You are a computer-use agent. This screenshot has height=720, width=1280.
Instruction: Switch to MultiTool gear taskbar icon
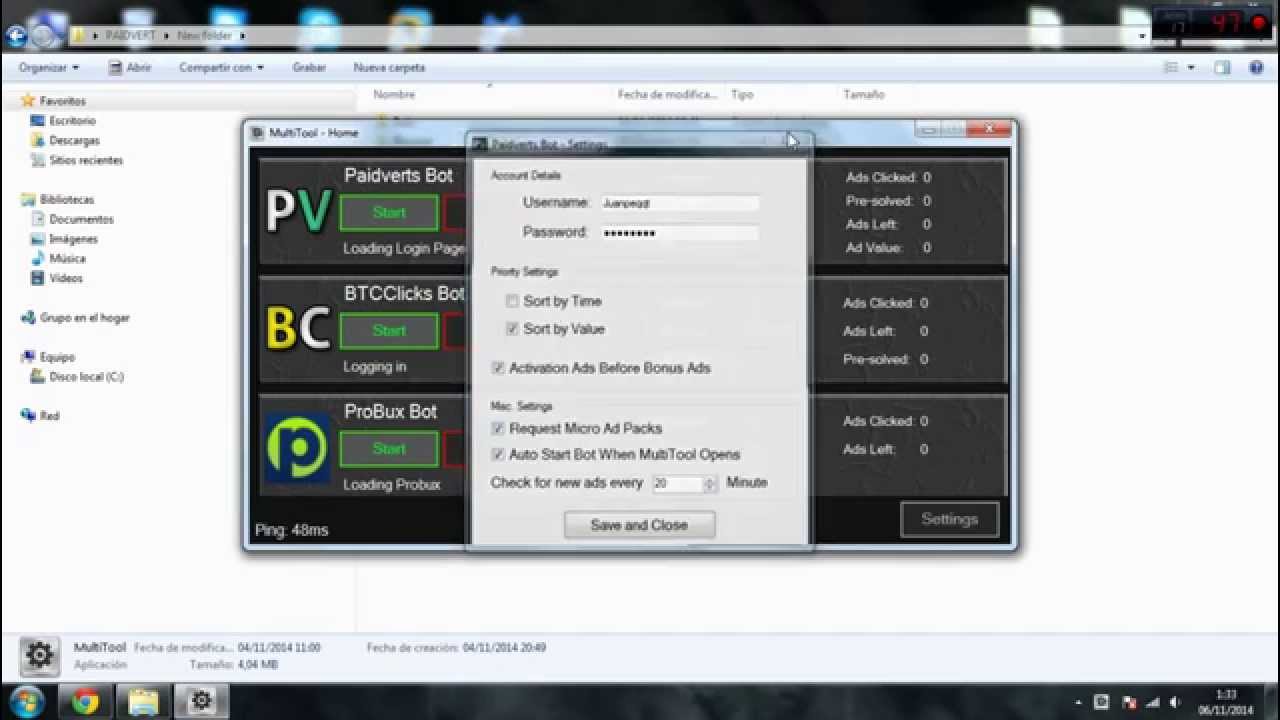pos(201,701)
